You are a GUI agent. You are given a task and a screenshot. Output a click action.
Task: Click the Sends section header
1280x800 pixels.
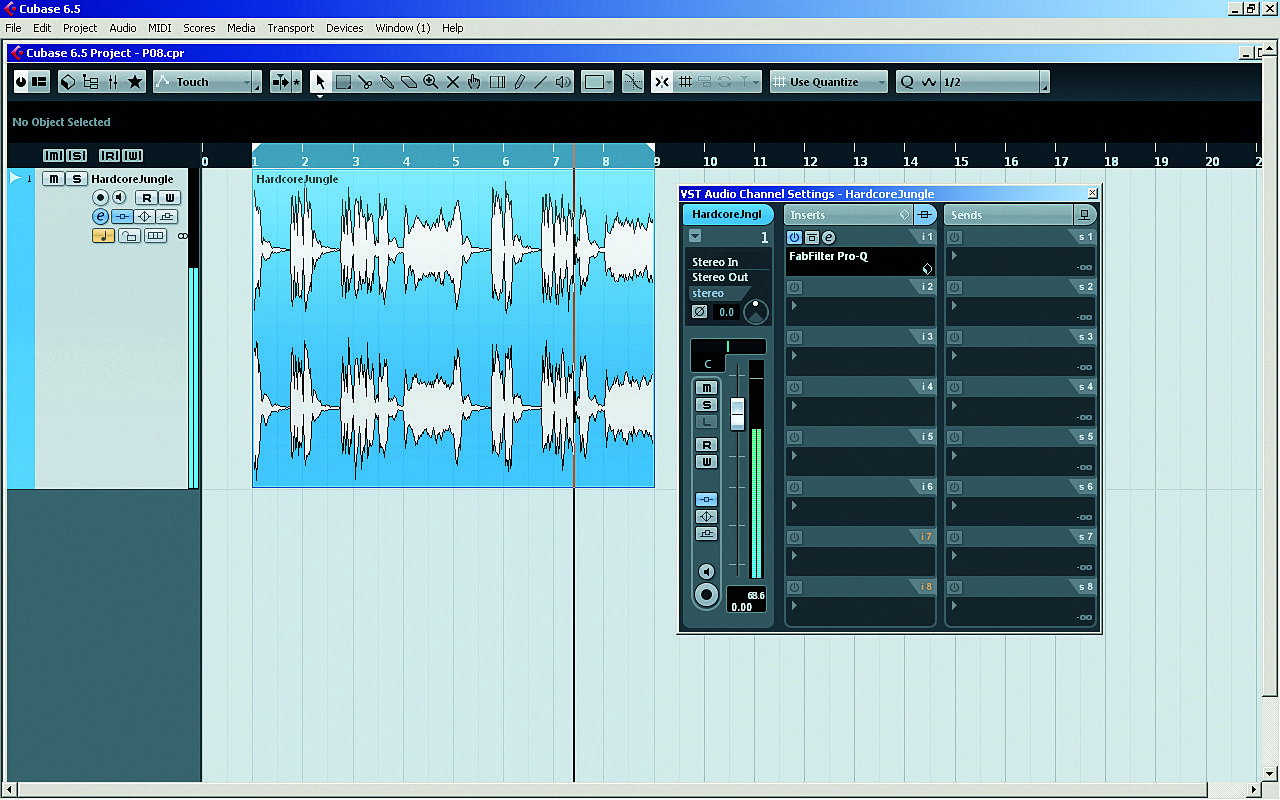point(1008,215)
